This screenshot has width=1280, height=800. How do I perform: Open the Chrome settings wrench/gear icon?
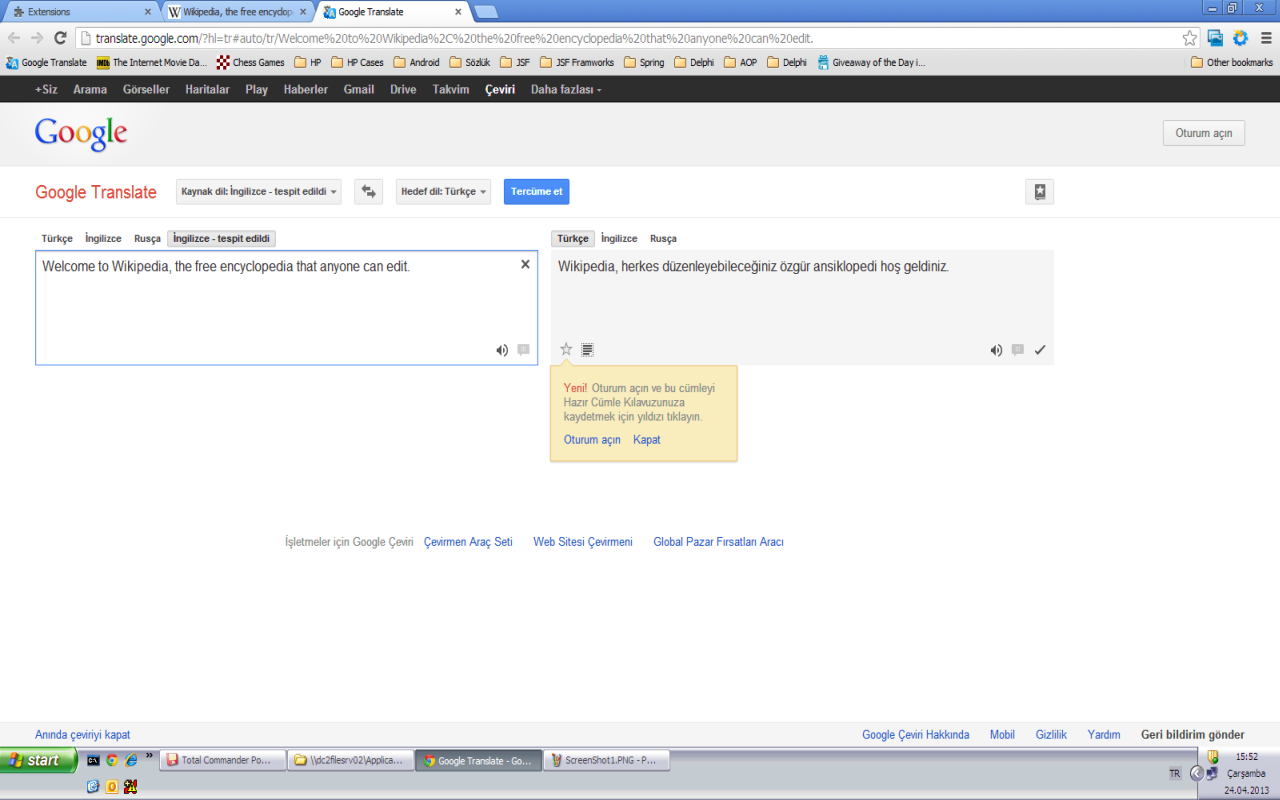pyautogui.click(x=1240, y=38)
